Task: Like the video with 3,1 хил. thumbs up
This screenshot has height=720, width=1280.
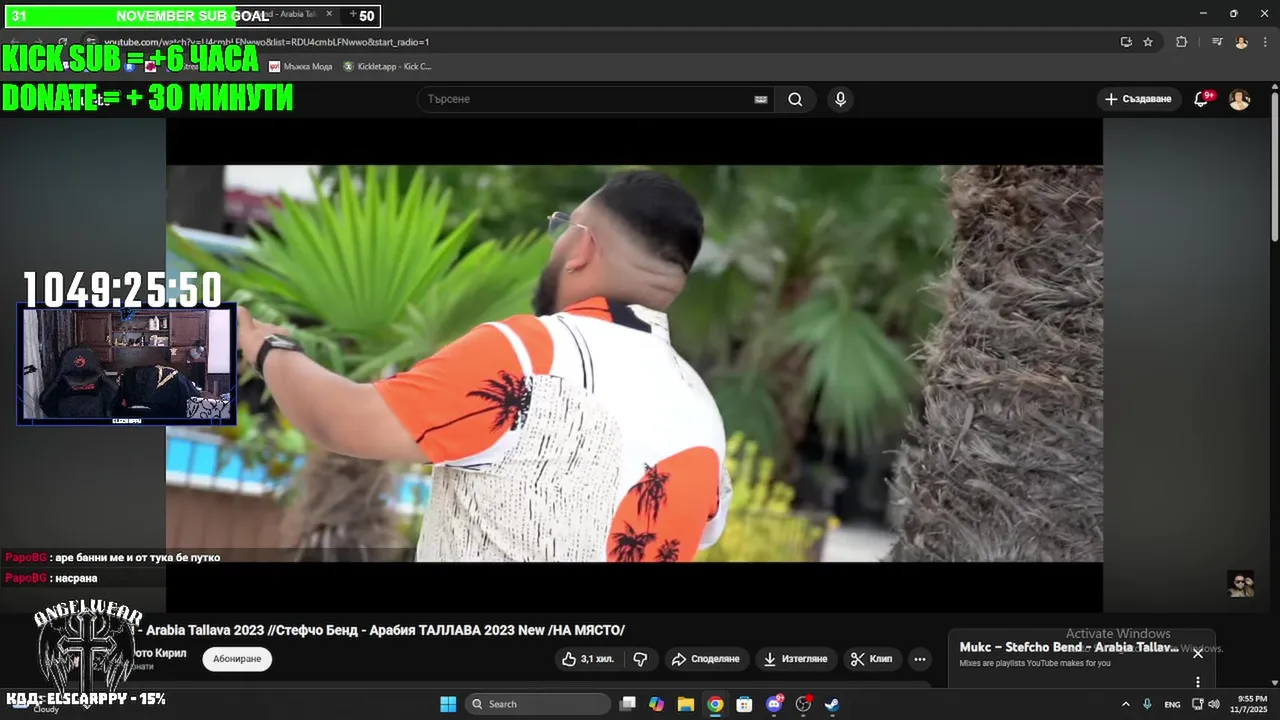Action: (588, 659)
